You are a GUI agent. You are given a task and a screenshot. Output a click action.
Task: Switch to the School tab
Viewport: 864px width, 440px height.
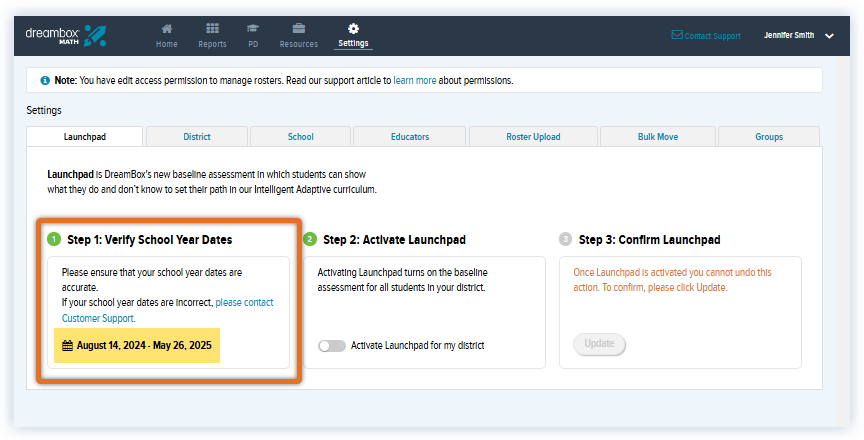point(300,137)
